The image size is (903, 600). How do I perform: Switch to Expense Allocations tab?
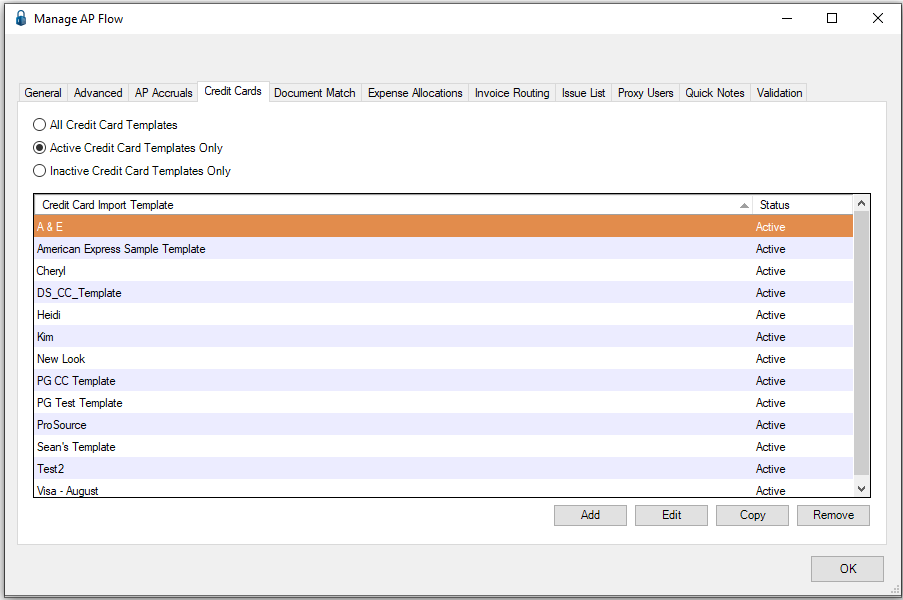point(415,93)
